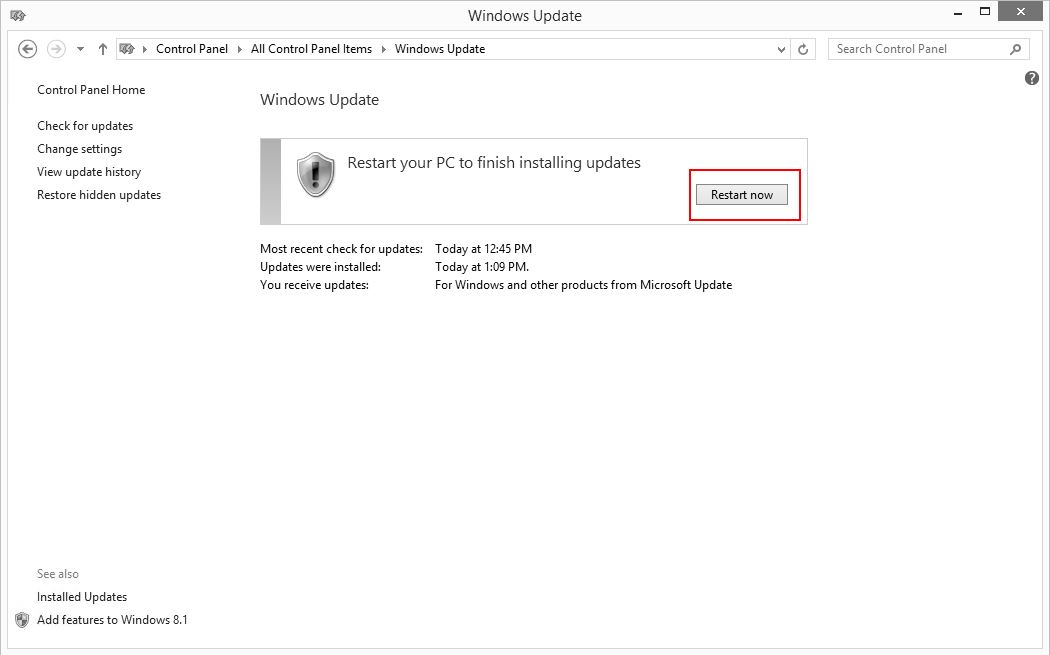Open Help with the question mark icon
Screen dimensions: 1050x655
point(1032,78)
